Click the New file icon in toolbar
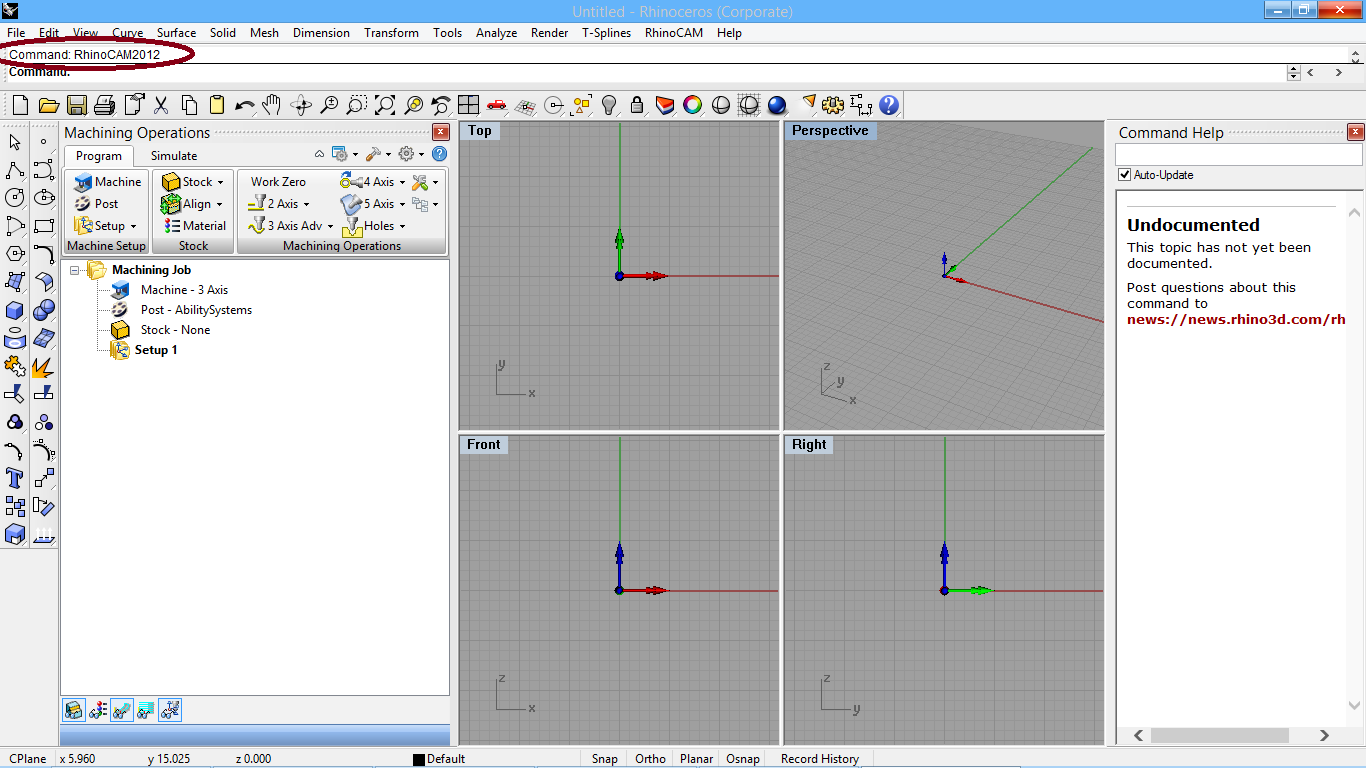This screenshot has height=768, width=1366. point(21,105)
